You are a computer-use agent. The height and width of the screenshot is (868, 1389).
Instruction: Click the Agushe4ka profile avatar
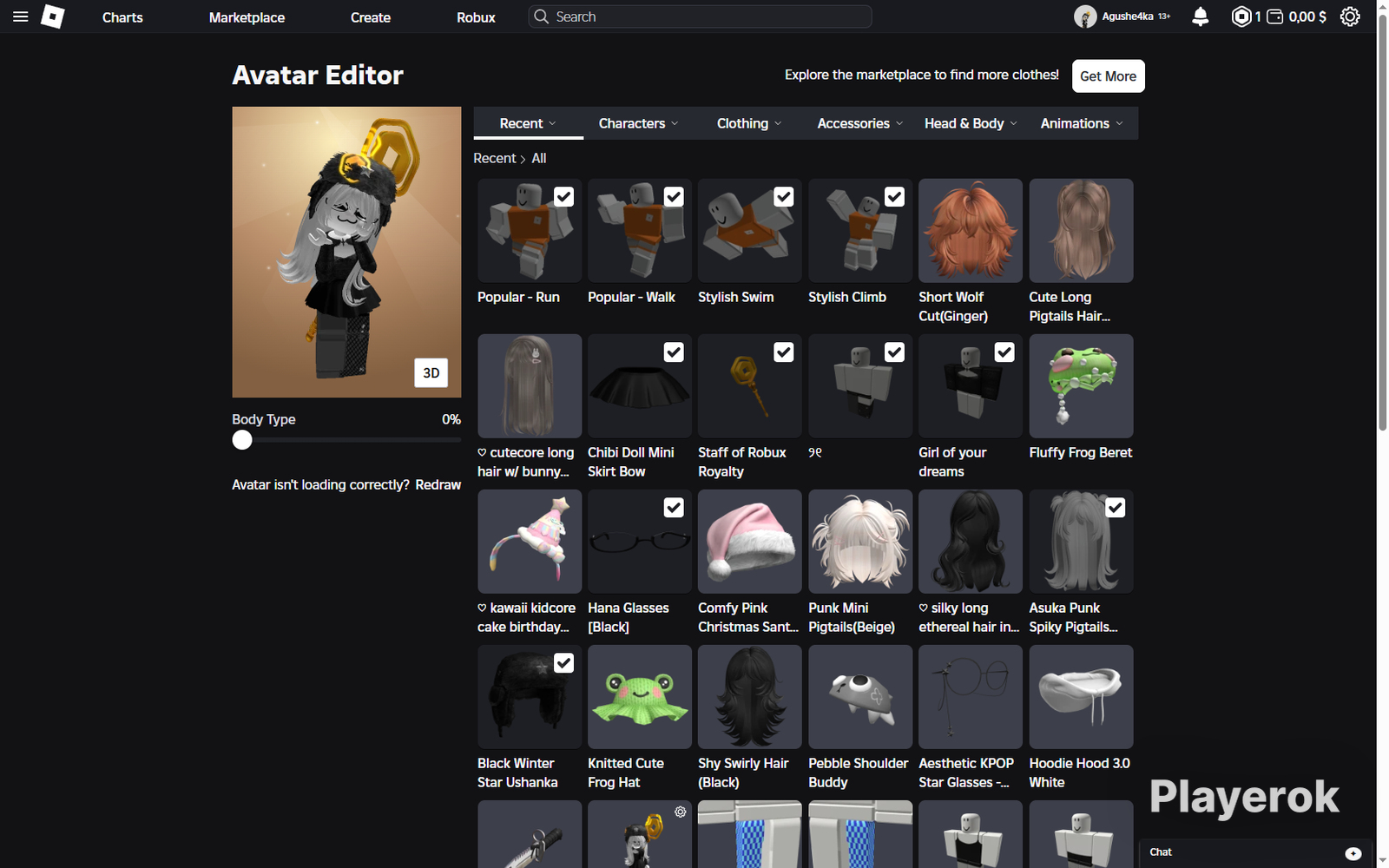pos(1085,16)
